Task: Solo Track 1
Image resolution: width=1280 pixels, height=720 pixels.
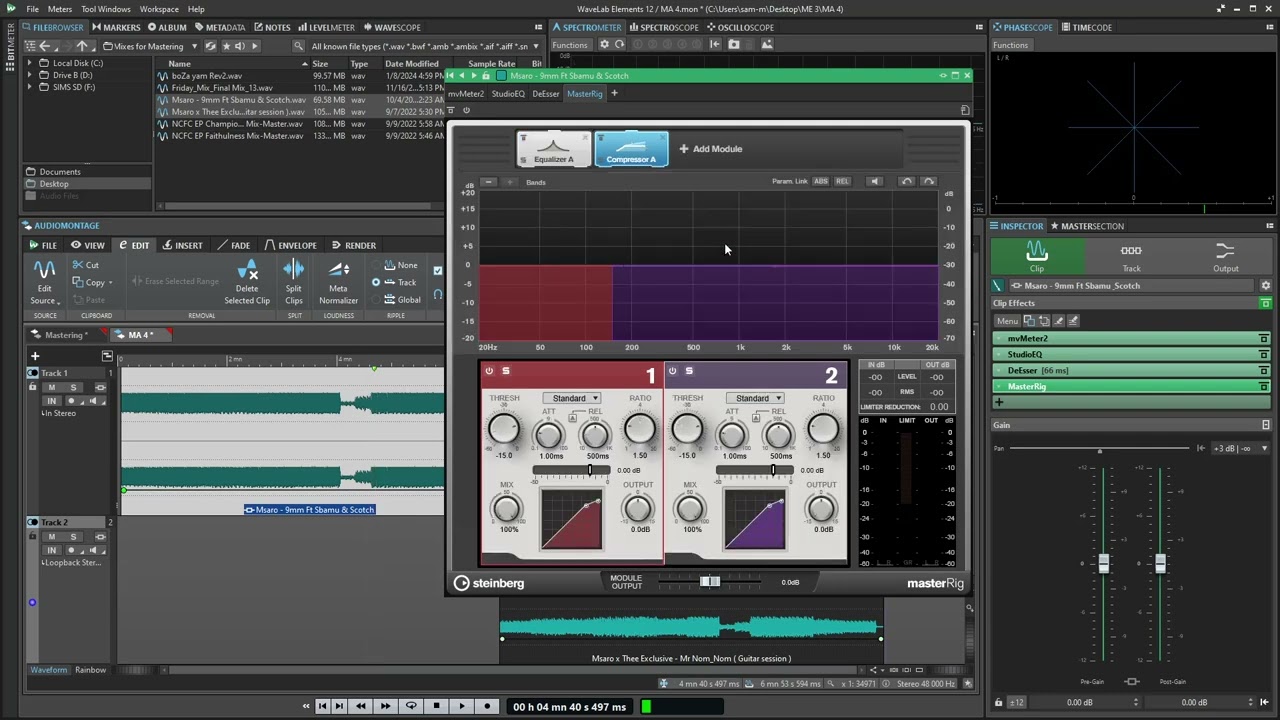Action: point(73,387)
